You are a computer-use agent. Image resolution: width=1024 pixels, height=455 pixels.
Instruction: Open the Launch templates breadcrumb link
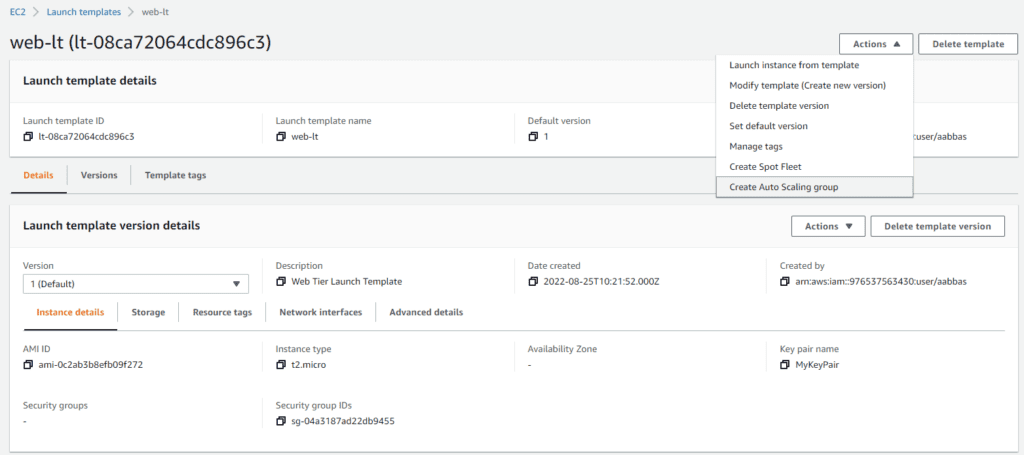(84, 12)
